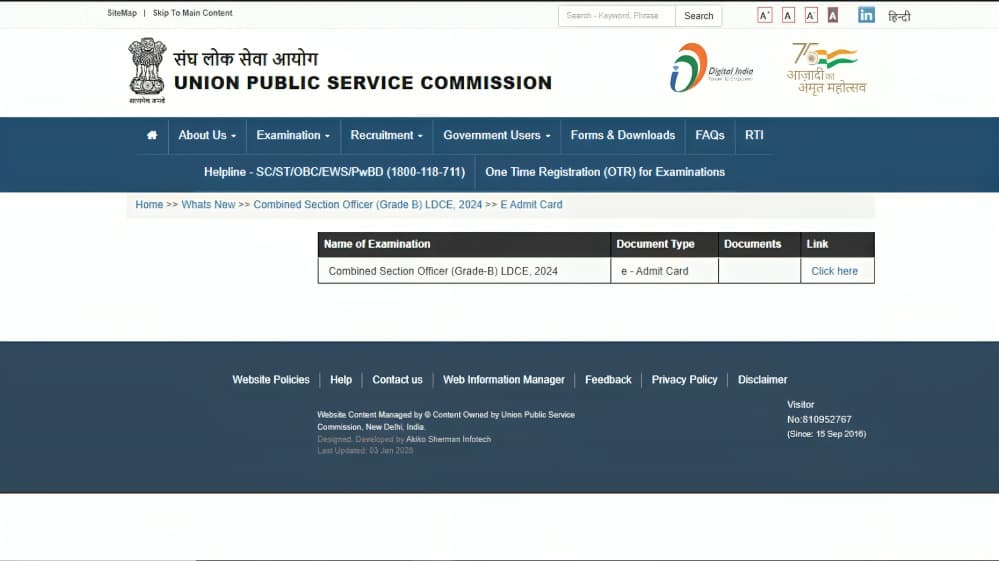
Task: Open Website Policies footer link
Action: coord(271,380)
